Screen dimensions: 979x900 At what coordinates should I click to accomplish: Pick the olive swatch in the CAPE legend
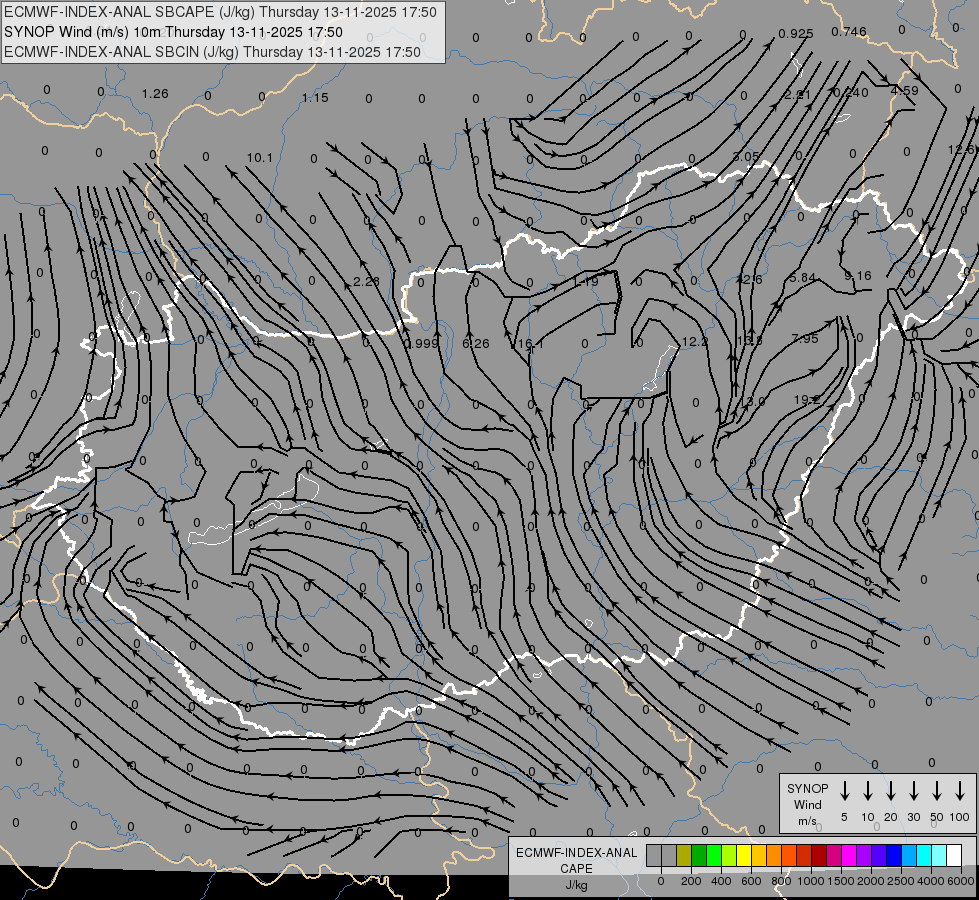684,856
